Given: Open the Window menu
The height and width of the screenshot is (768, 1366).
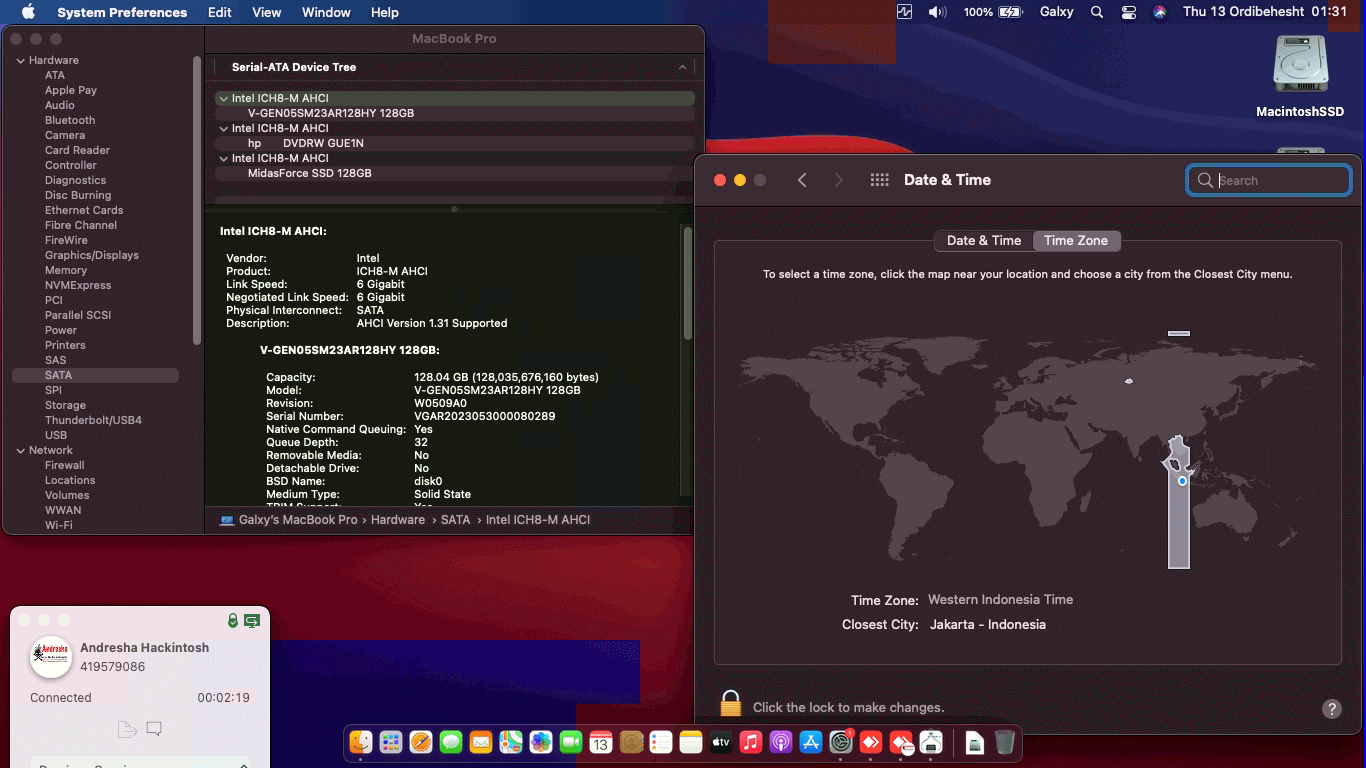Looking at the screenshot, I should (326, 12).
